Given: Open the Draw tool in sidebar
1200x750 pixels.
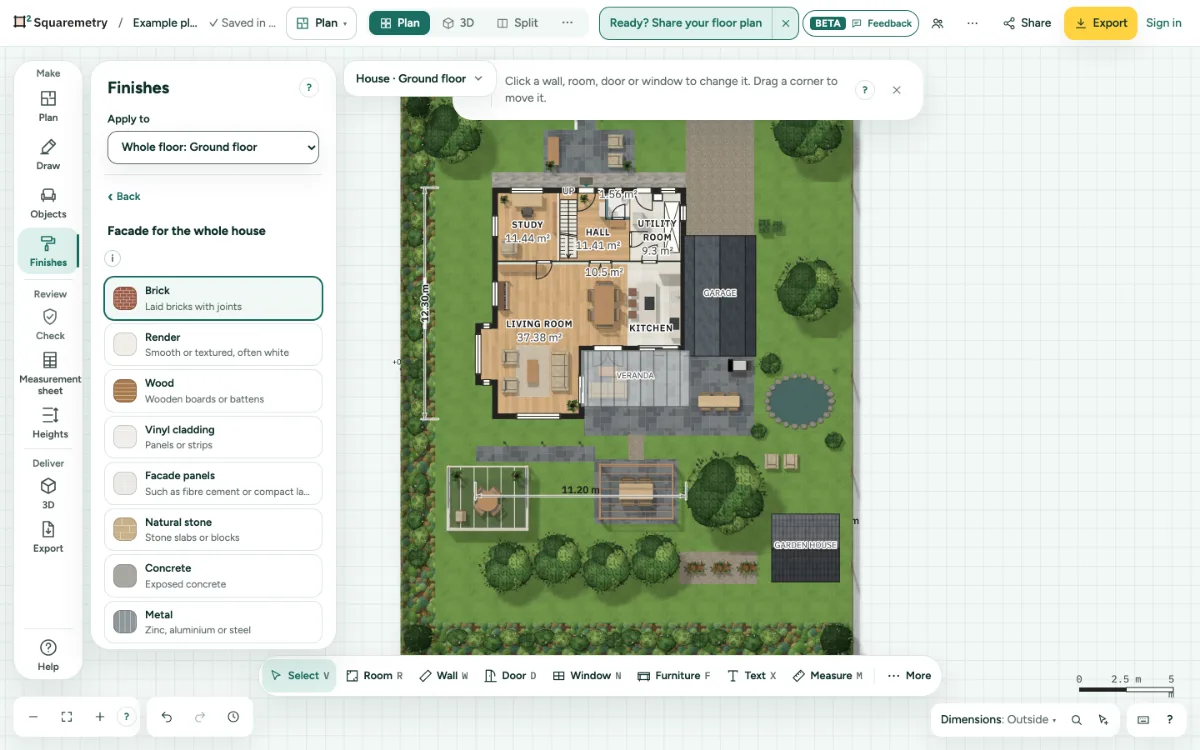Looking at the screenshot, I should click(48, 154).
